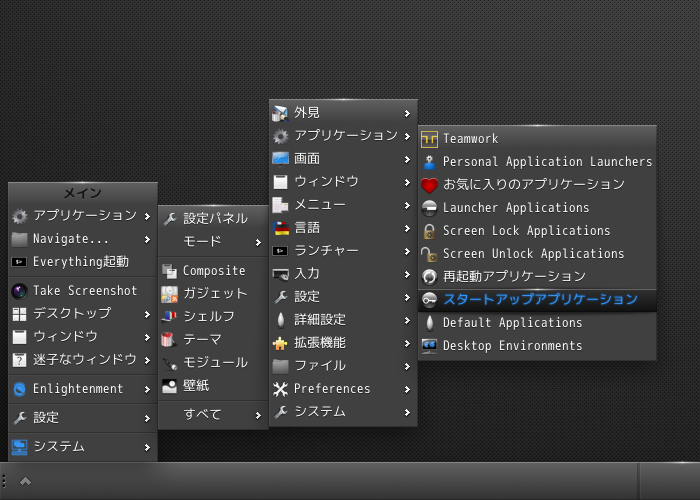Click the ランチャー terminal icon
This screenshot has width=700, height=500.
coord(280,251)
